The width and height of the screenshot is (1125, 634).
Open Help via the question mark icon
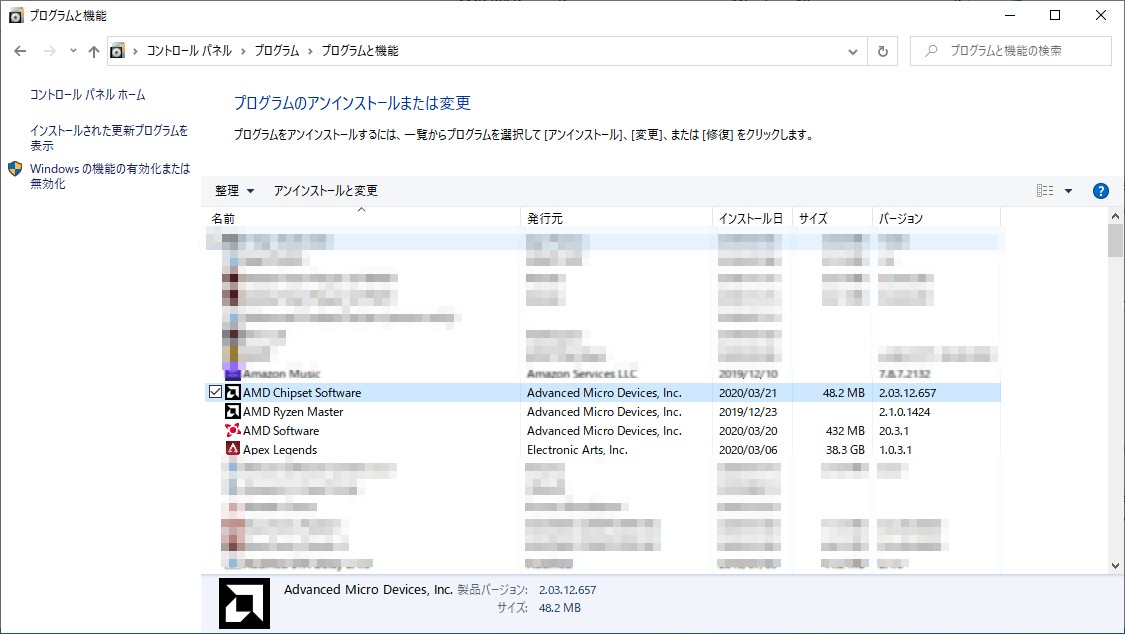1100,190
